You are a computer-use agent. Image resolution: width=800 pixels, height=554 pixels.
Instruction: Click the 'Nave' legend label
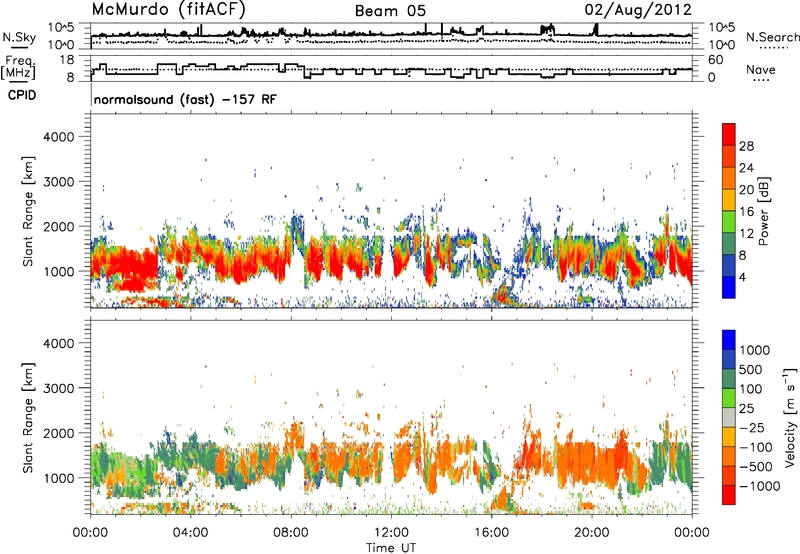pyautogui.click(x=761, y=70)
